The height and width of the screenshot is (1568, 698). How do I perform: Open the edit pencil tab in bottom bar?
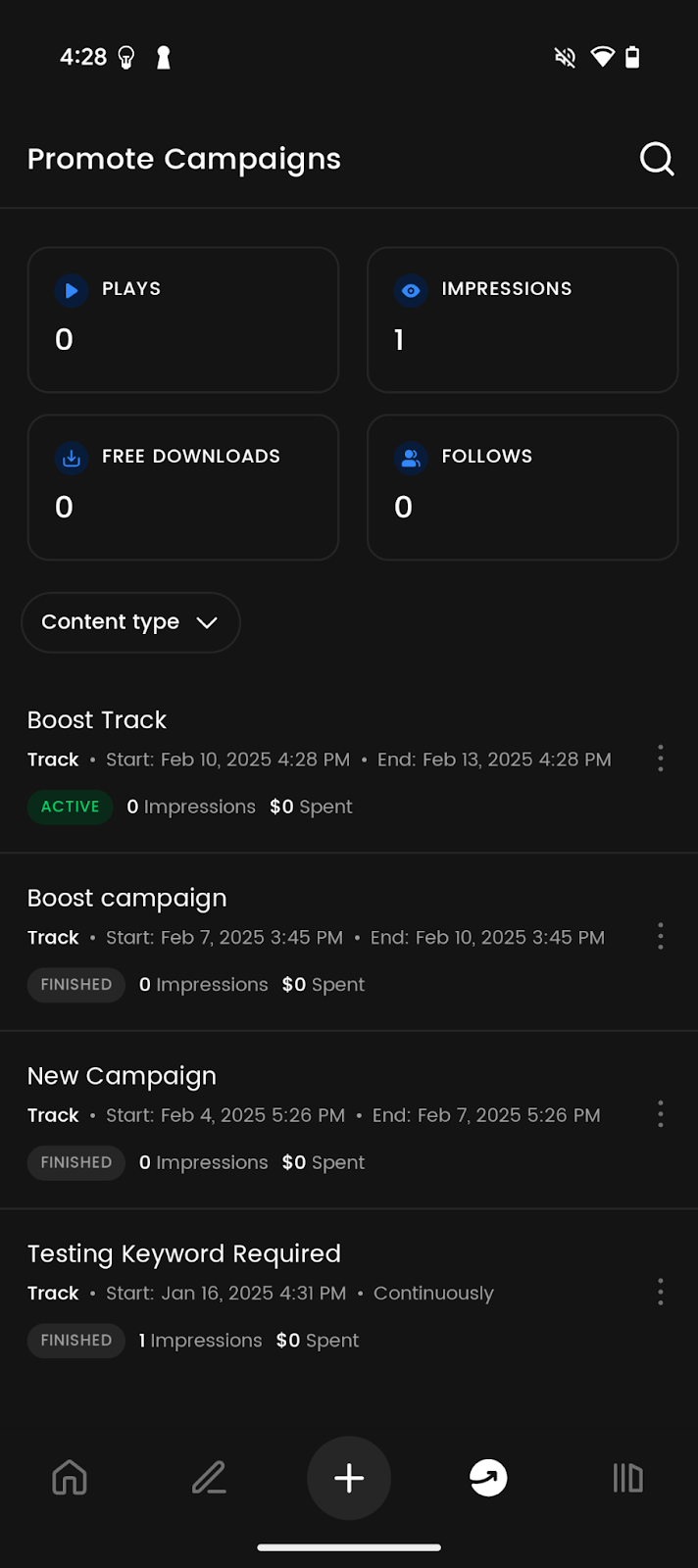tap(209, 1477)
